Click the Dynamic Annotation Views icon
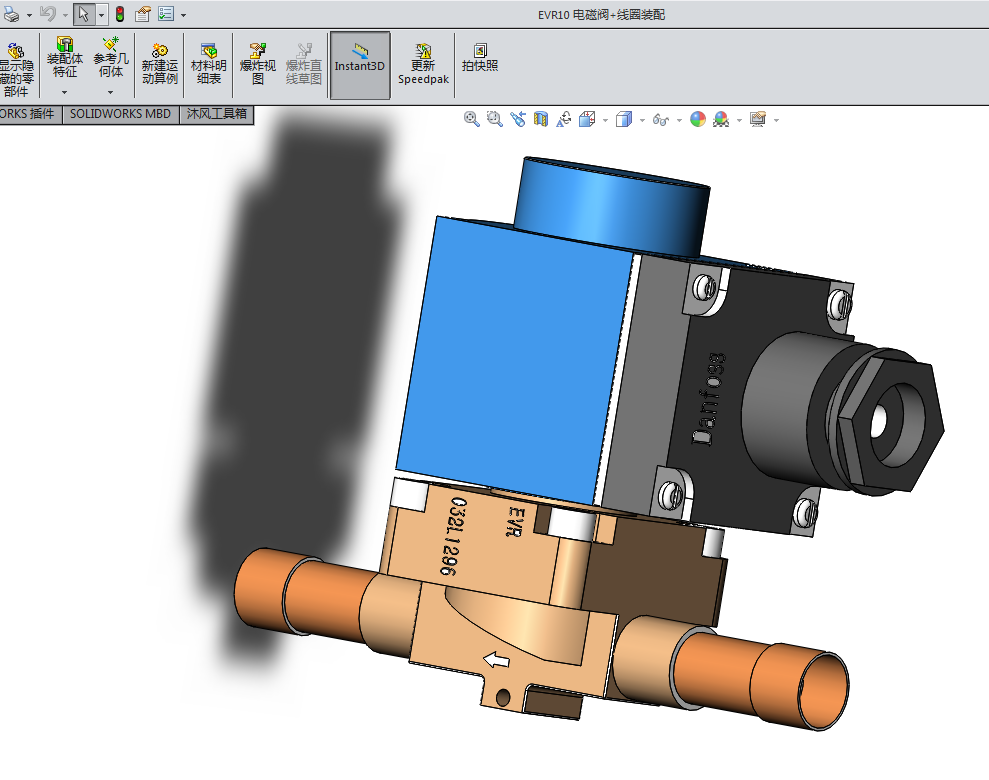 [x=564, y=119]
